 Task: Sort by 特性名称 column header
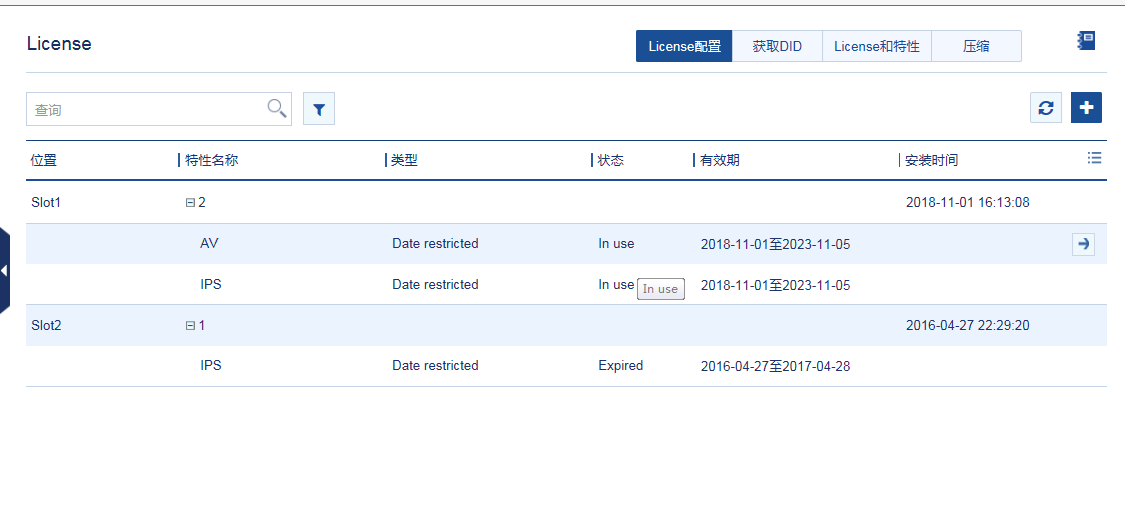tap(212, 160)
